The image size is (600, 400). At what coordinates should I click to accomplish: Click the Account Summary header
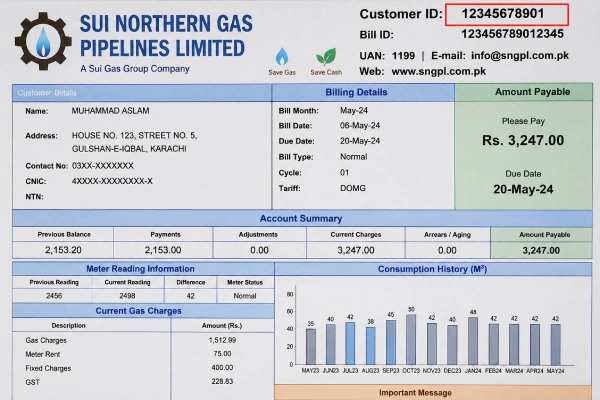pos(301,219)
